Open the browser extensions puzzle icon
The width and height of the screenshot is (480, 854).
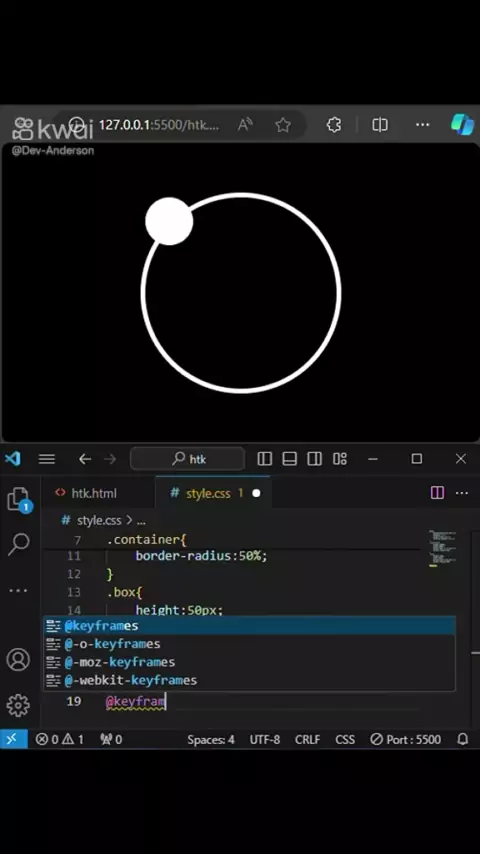pyautogui.click(x=333, y=125)
